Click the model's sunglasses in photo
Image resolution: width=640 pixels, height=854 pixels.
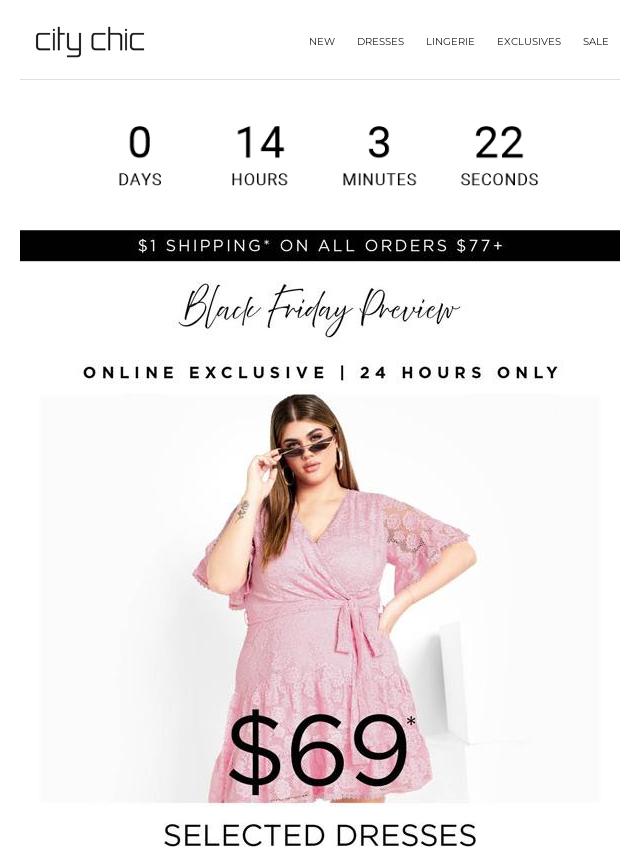306,446
